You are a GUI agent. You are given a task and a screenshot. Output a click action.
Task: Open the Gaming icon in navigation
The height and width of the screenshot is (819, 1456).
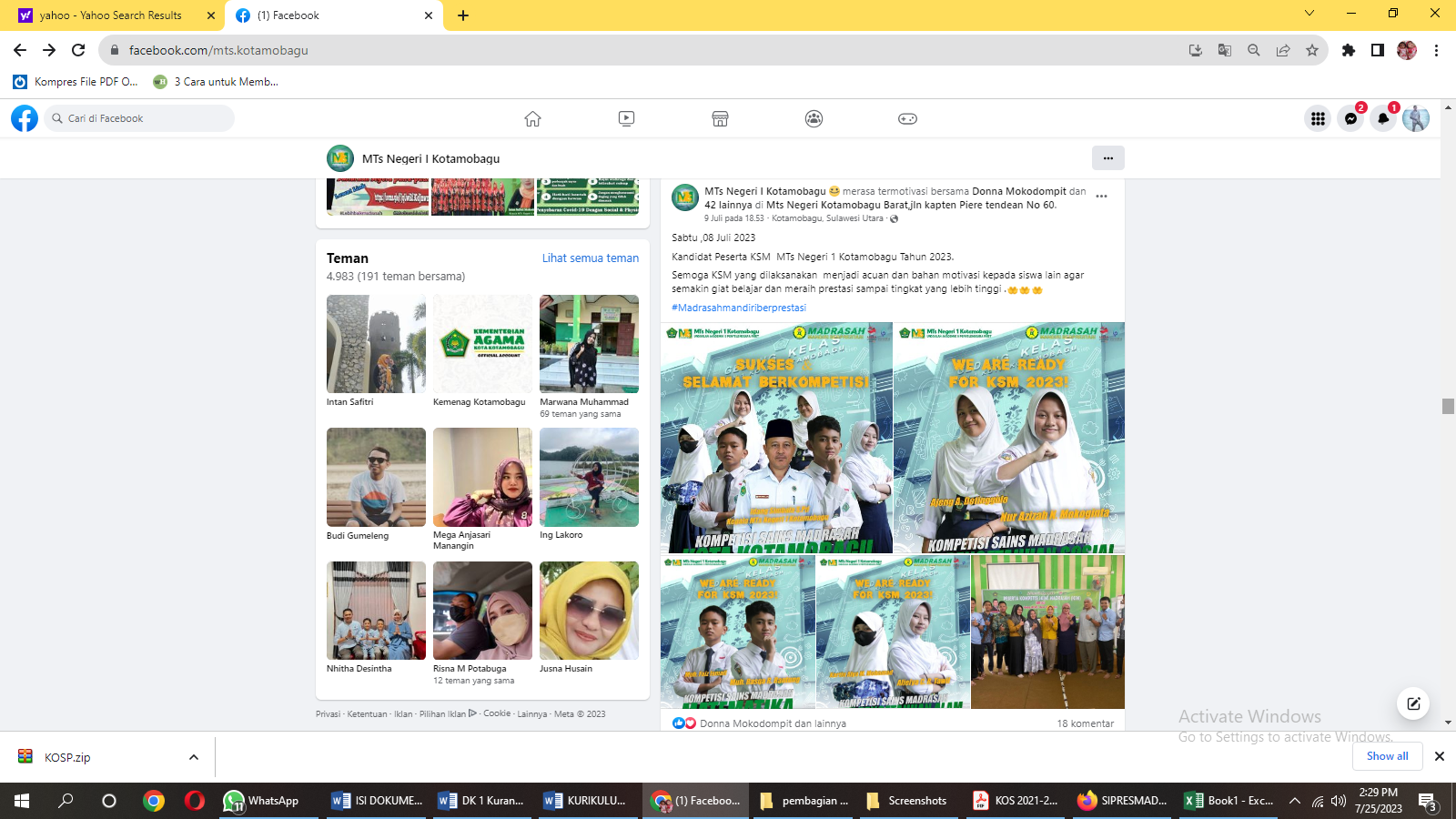click(x=907, y=118)
